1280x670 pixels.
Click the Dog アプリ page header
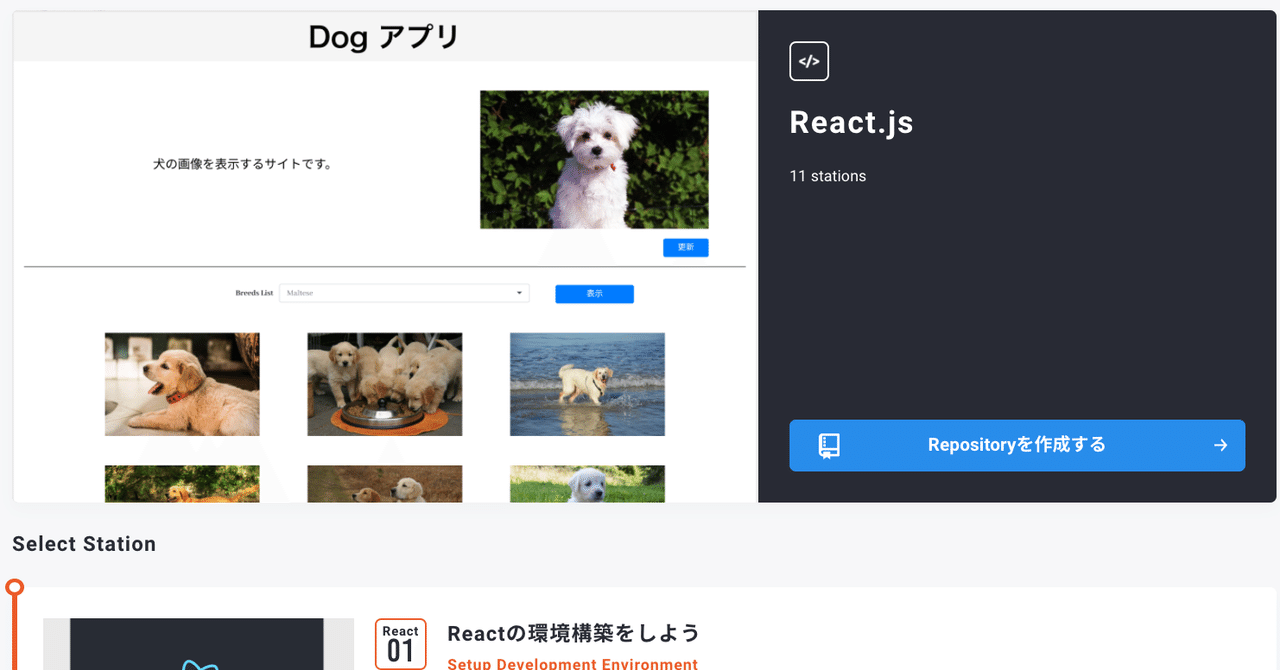384,36
